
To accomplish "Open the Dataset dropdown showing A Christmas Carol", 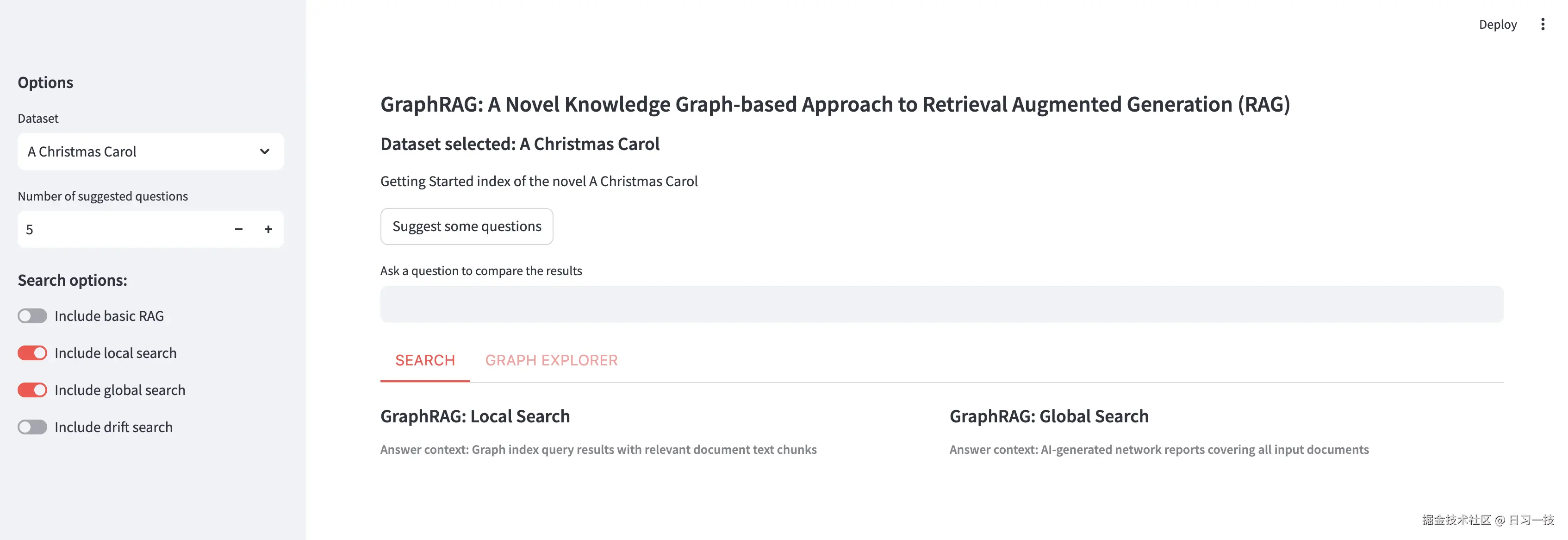I will tap(150, 151).
